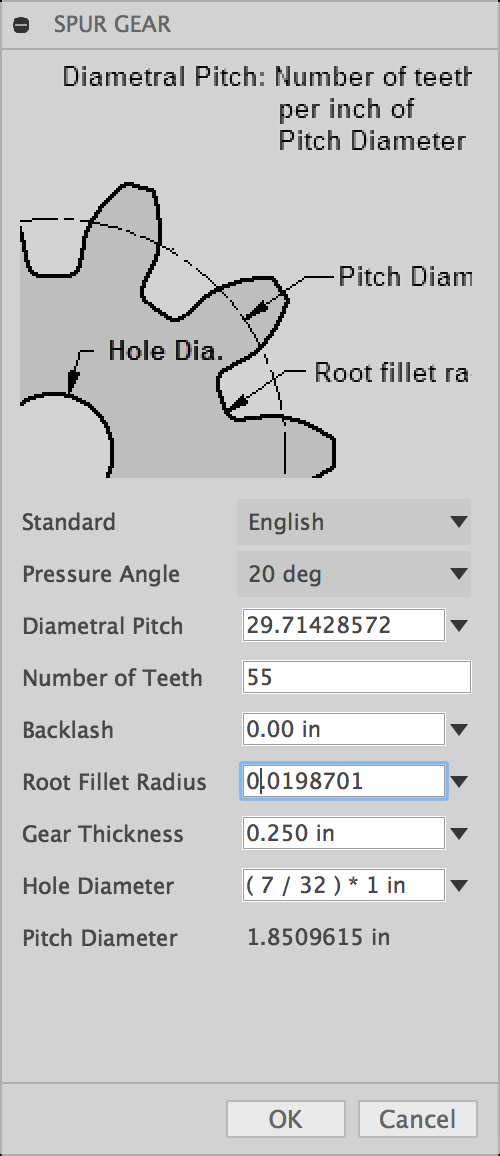Click the Pitch Diameter value 1.8509615 in
Screen dimensions: 500x1156
(319, 938)
